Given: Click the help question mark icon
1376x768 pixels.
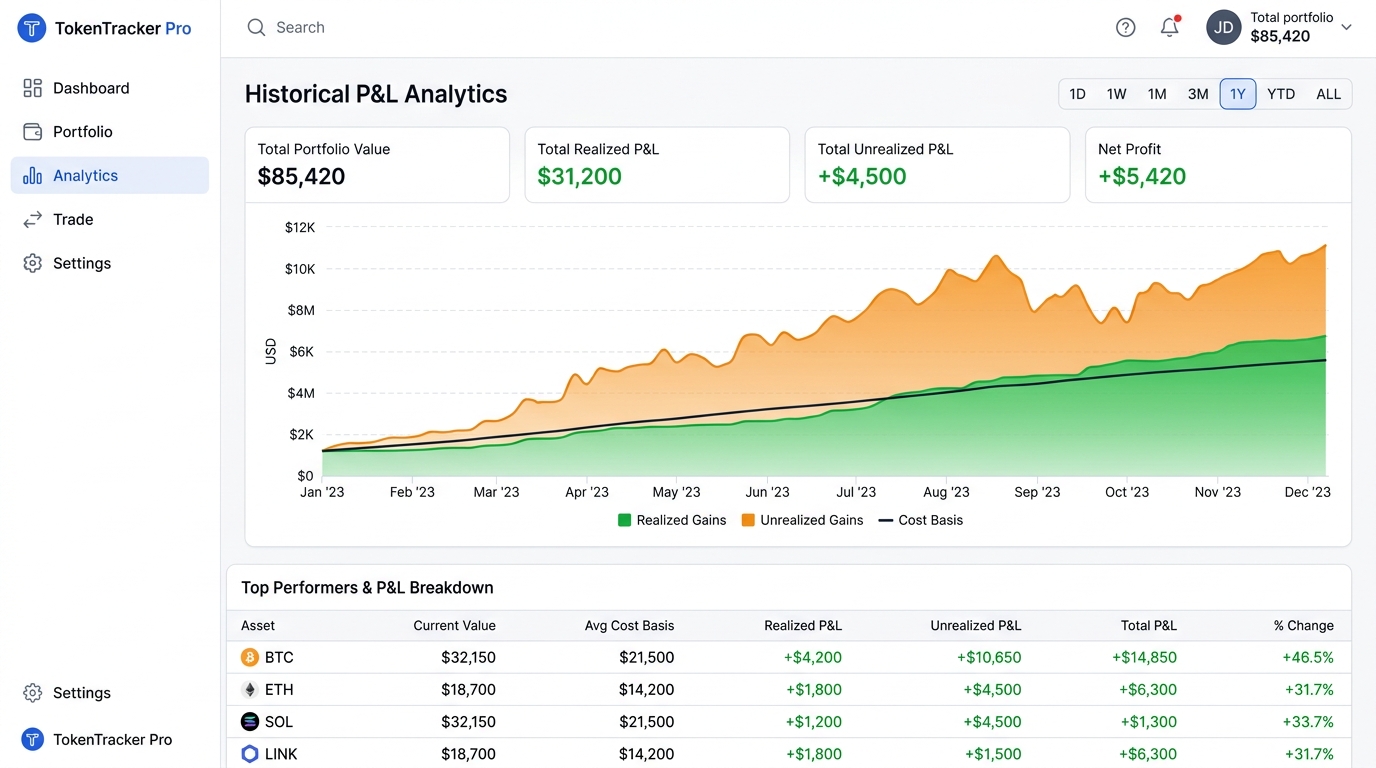Looking at the screenshot, I should click(x=1125, y=28).
